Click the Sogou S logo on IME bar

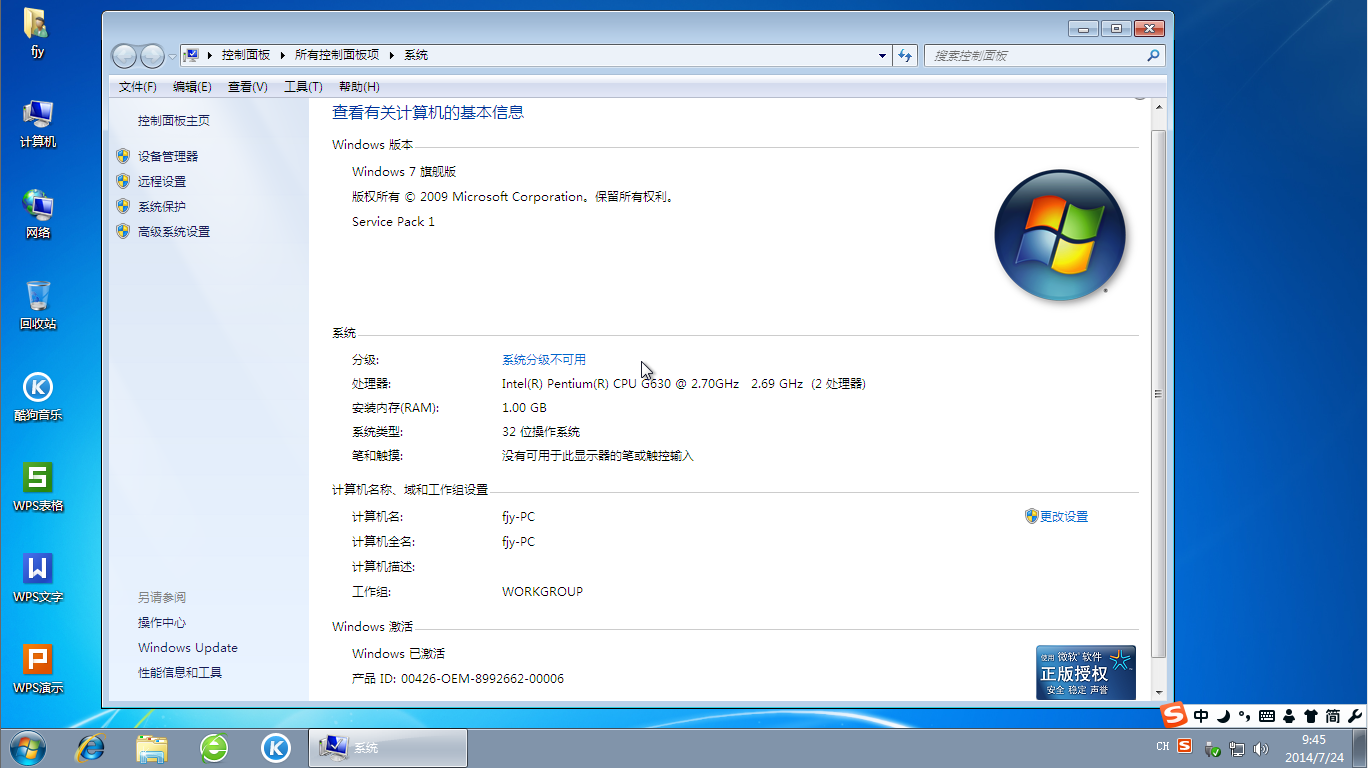[x=1174, y=715]
